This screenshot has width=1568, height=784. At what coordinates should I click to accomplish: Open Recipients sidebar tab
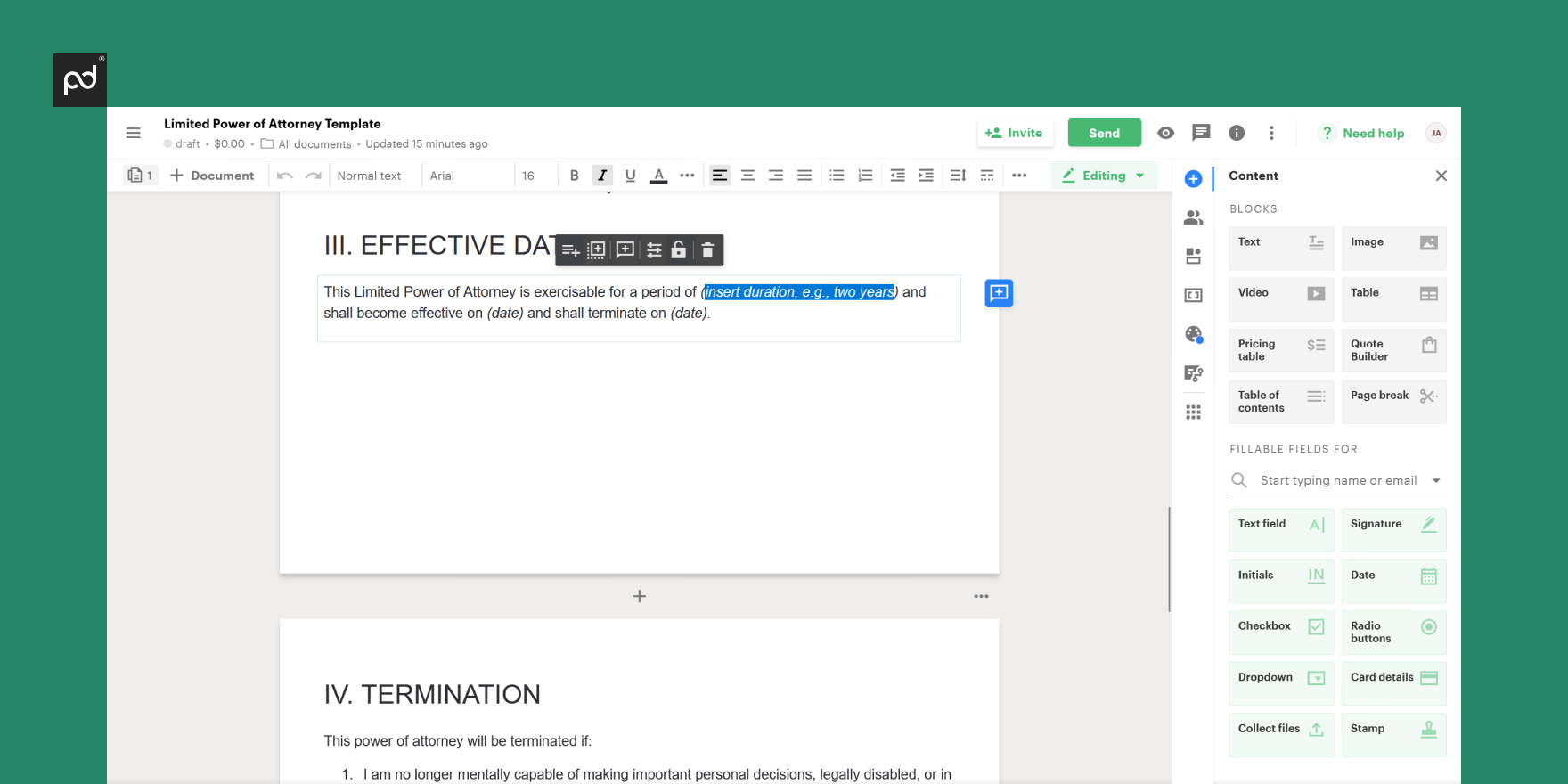(1194, 217)
